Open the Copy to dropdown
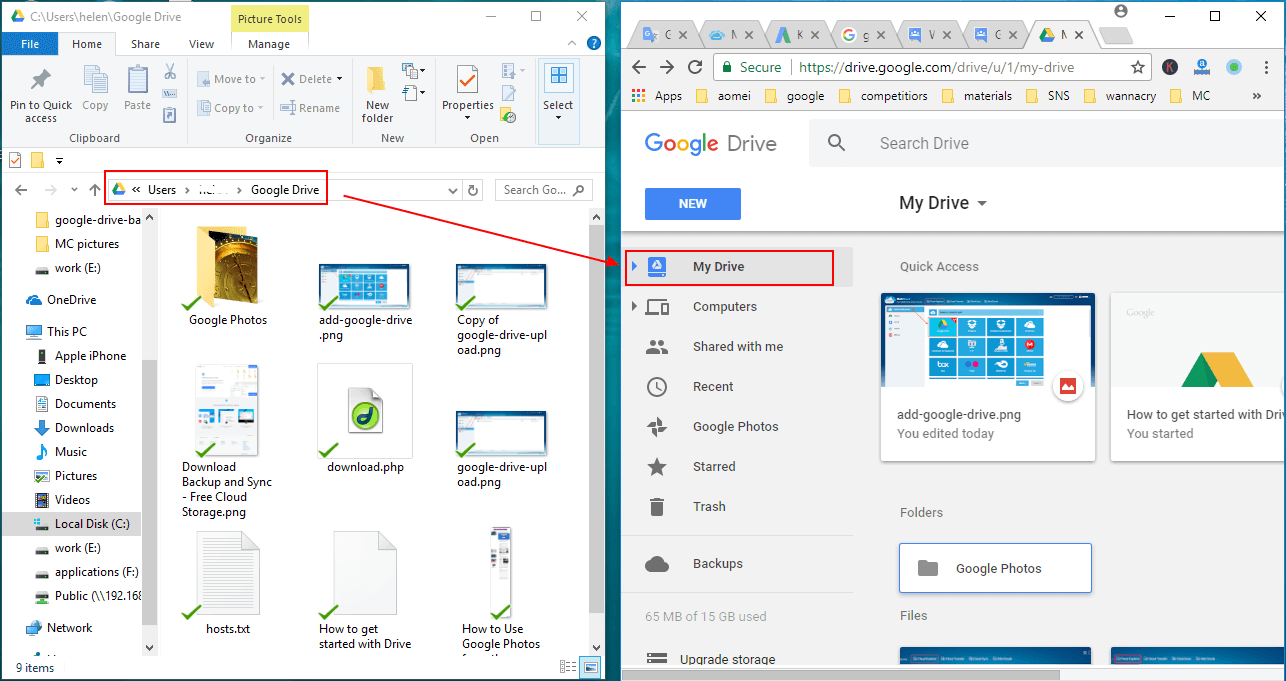 point(229,108)
